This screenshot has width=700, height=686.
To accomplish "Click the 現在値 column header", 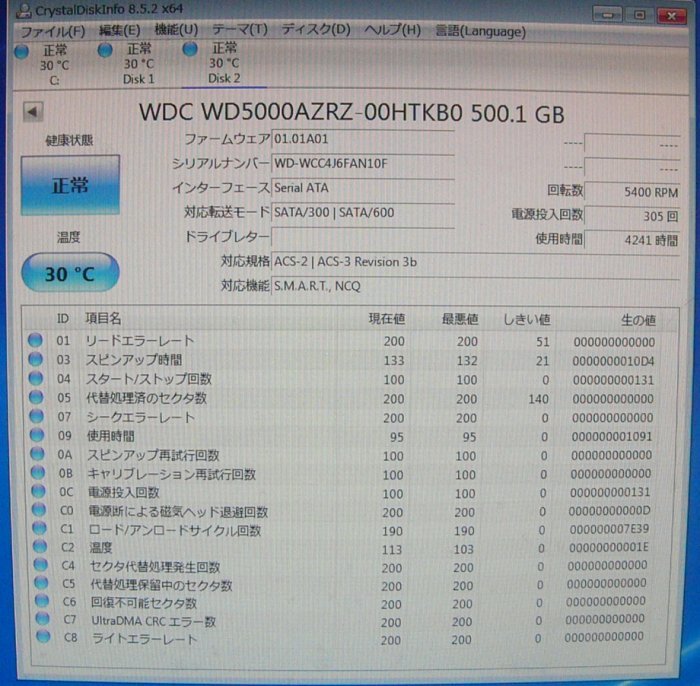I will click(x=387, y=319).
